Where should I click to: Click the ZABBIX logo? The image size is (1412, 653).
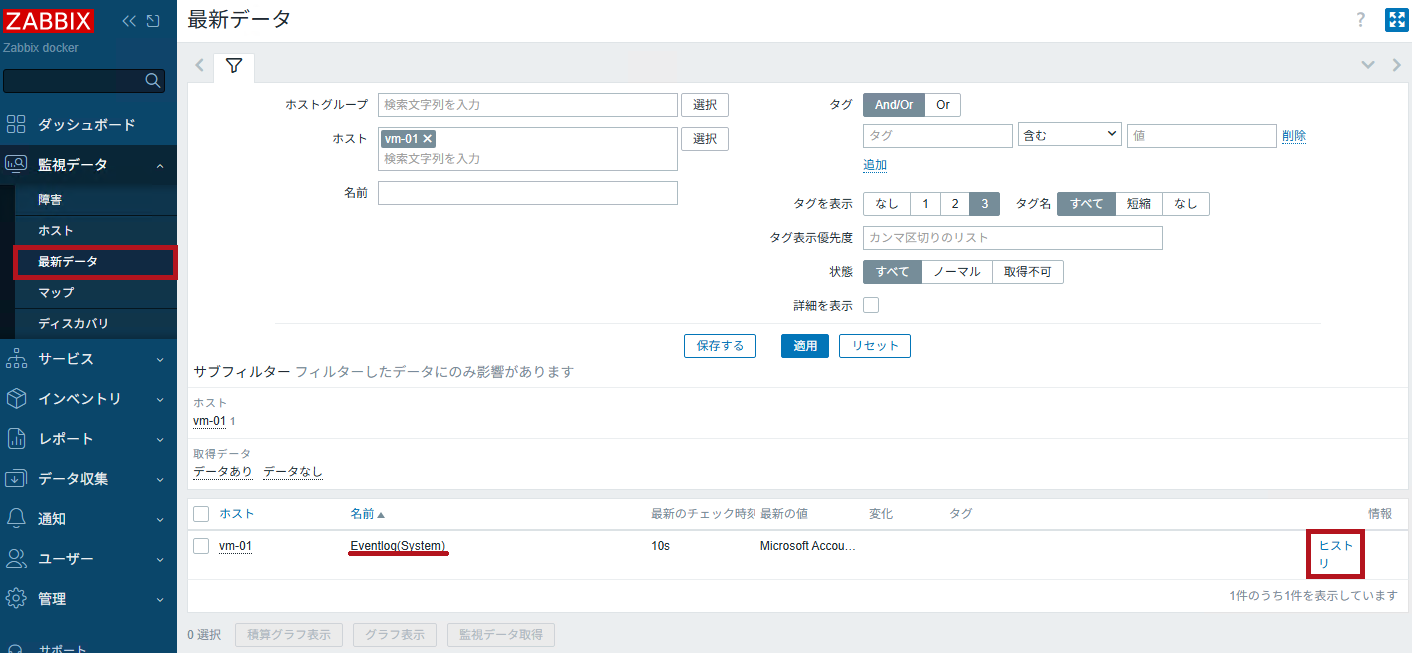(x=49, y=21)
